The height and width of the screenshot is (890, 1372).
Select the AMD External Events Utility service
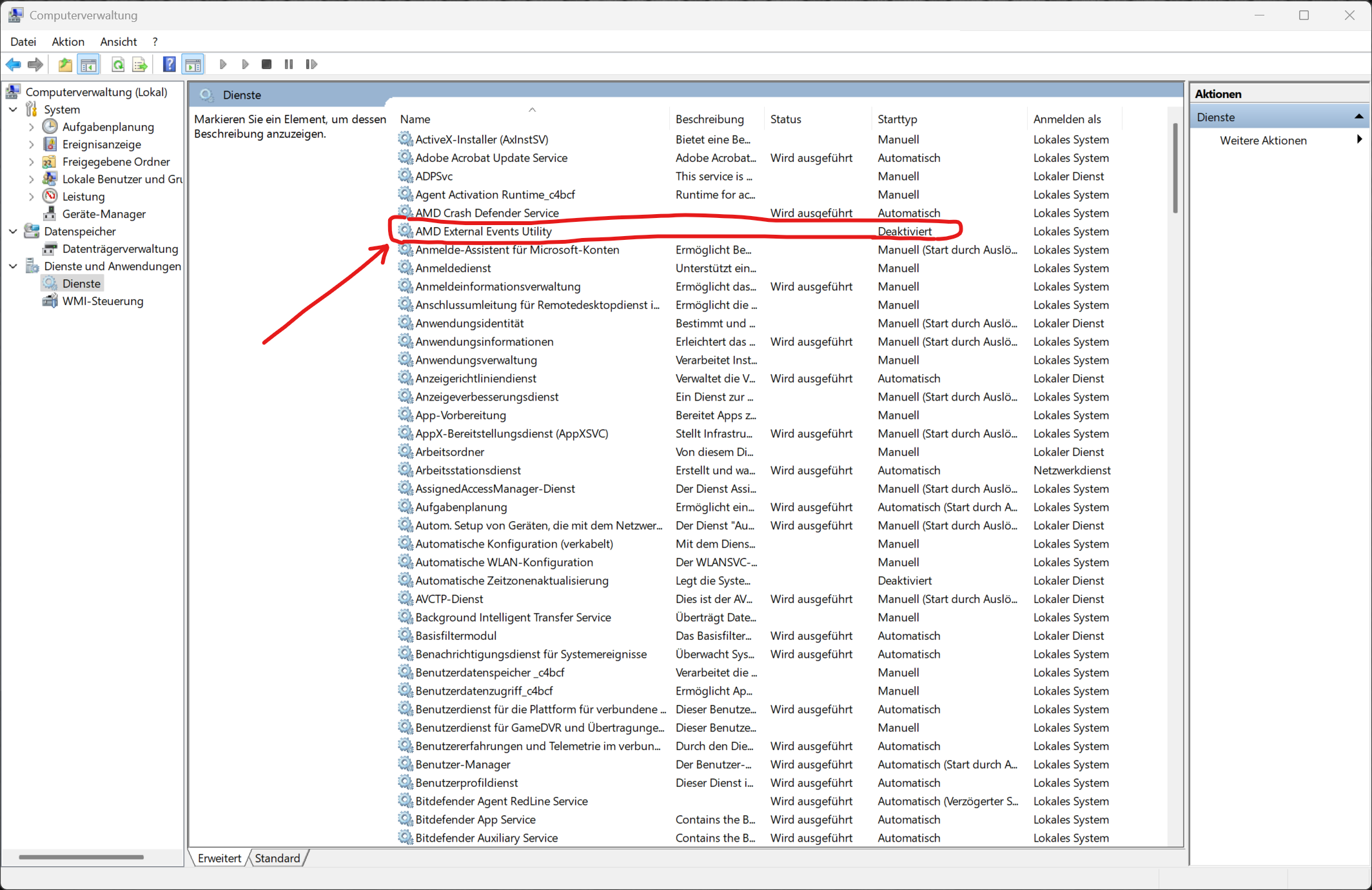pyautogui.click(x=484, y=232)
